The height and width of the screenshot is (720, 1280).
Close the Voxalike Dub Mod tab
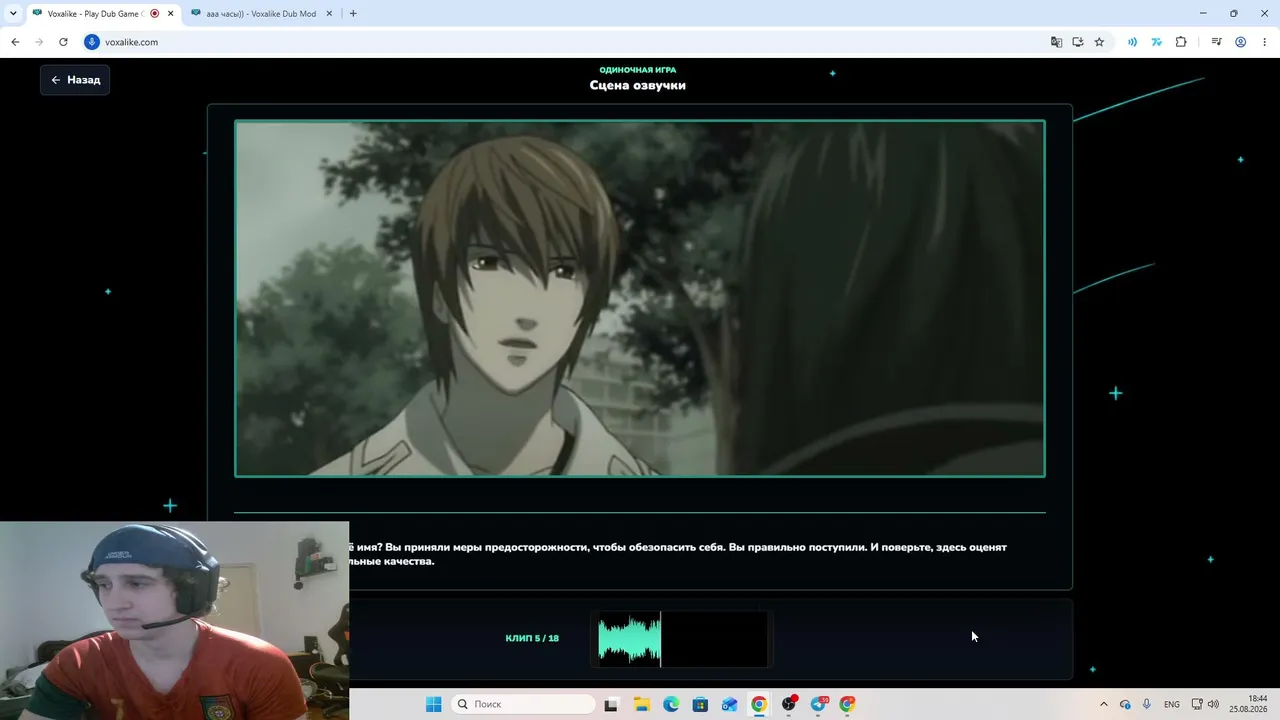[329, 14]
